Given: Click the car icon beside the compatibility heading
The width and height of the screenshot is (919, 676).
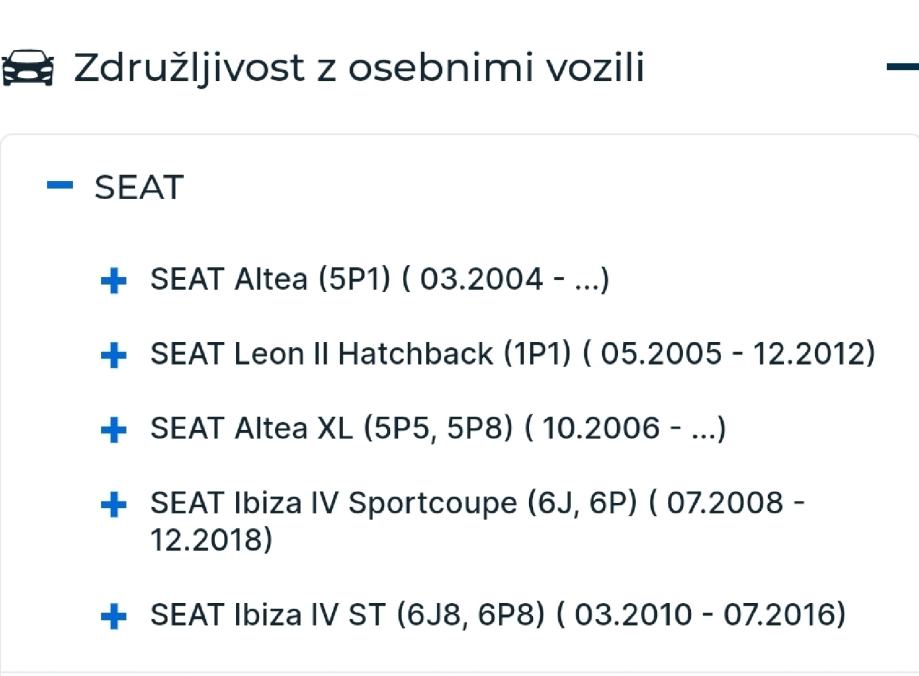Looking at the screenshot, I should (28, 68).
